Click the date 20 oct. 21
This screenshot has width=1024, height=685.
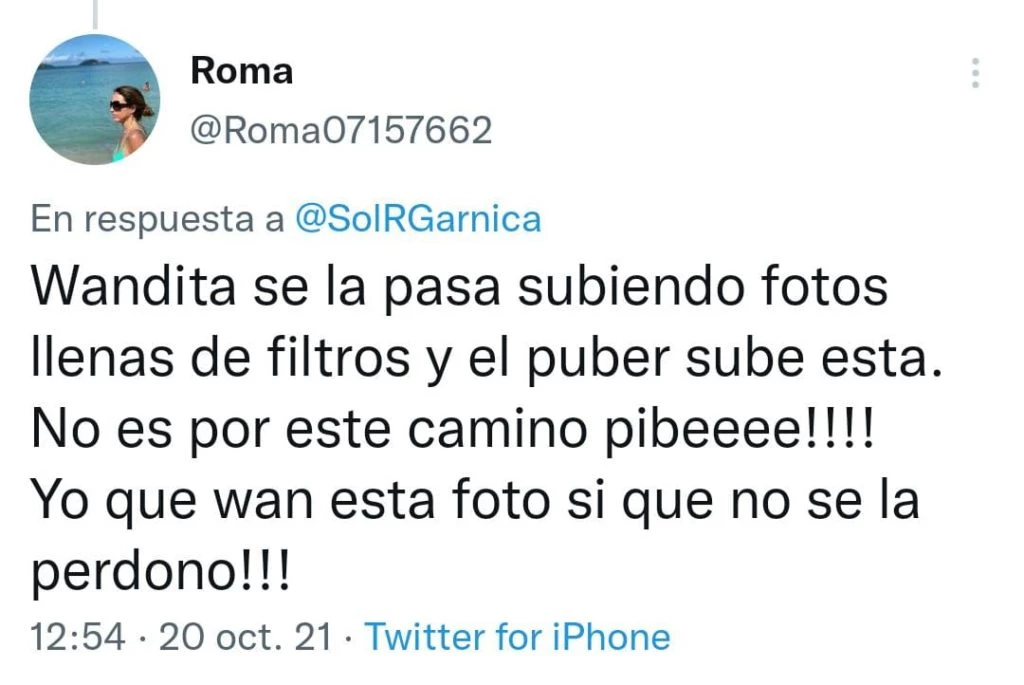click(x=246, y=636)
